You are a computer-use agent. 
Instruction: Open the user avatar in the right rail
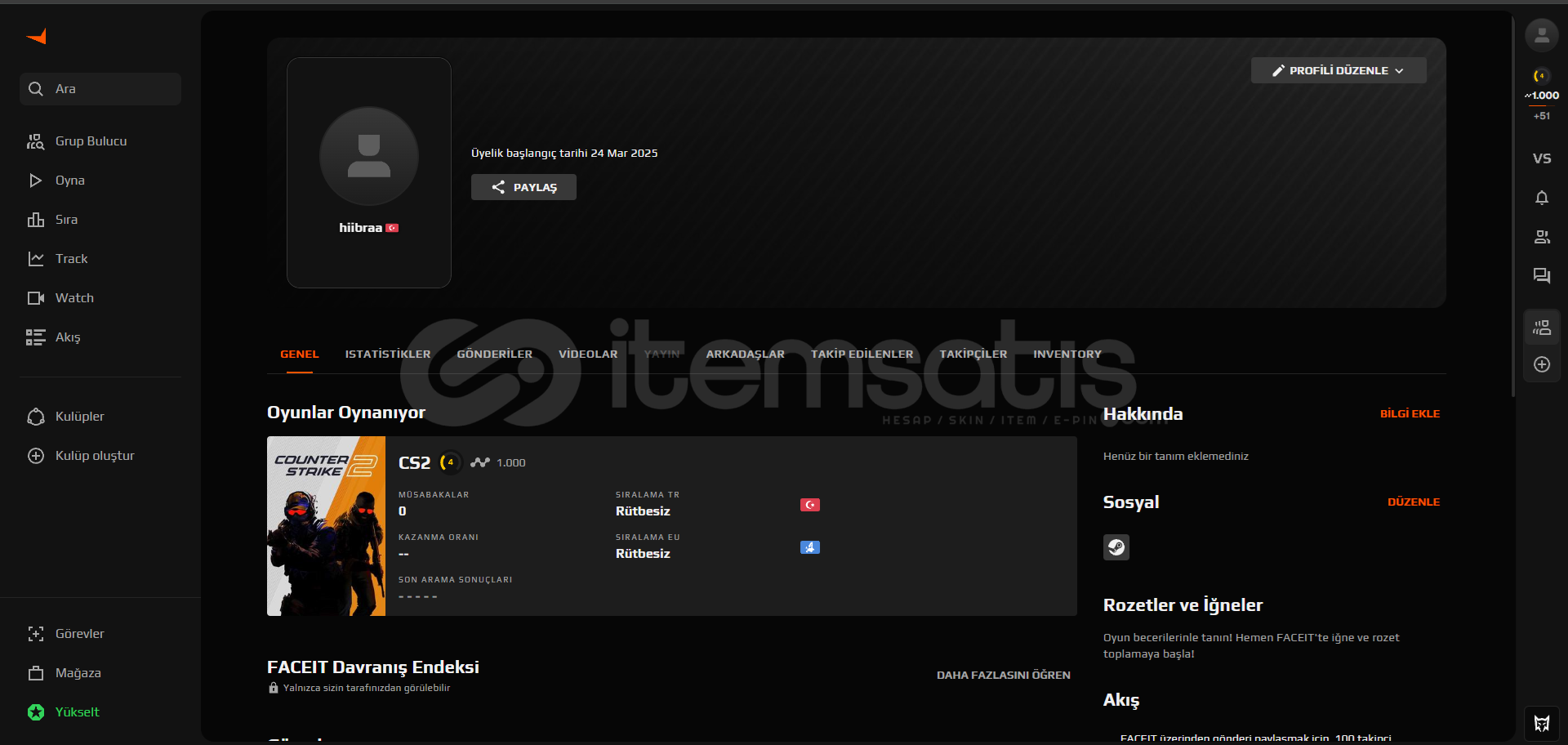click(x=1542, y=35)
